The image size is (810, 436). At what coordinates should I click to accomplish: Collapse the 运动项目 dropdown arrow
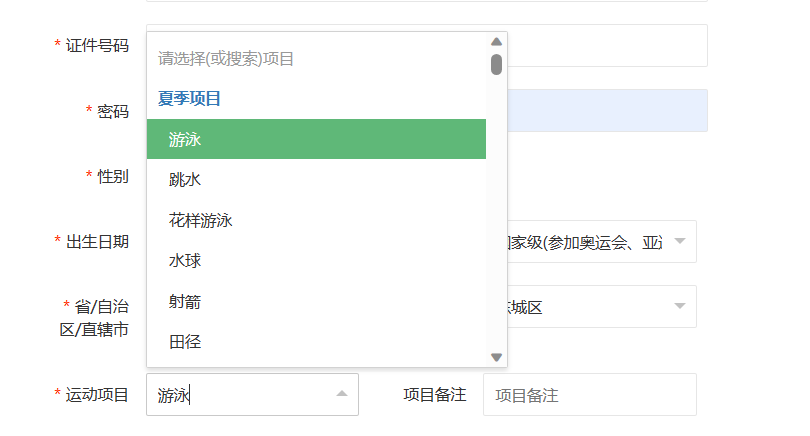(x=341, y=394)
